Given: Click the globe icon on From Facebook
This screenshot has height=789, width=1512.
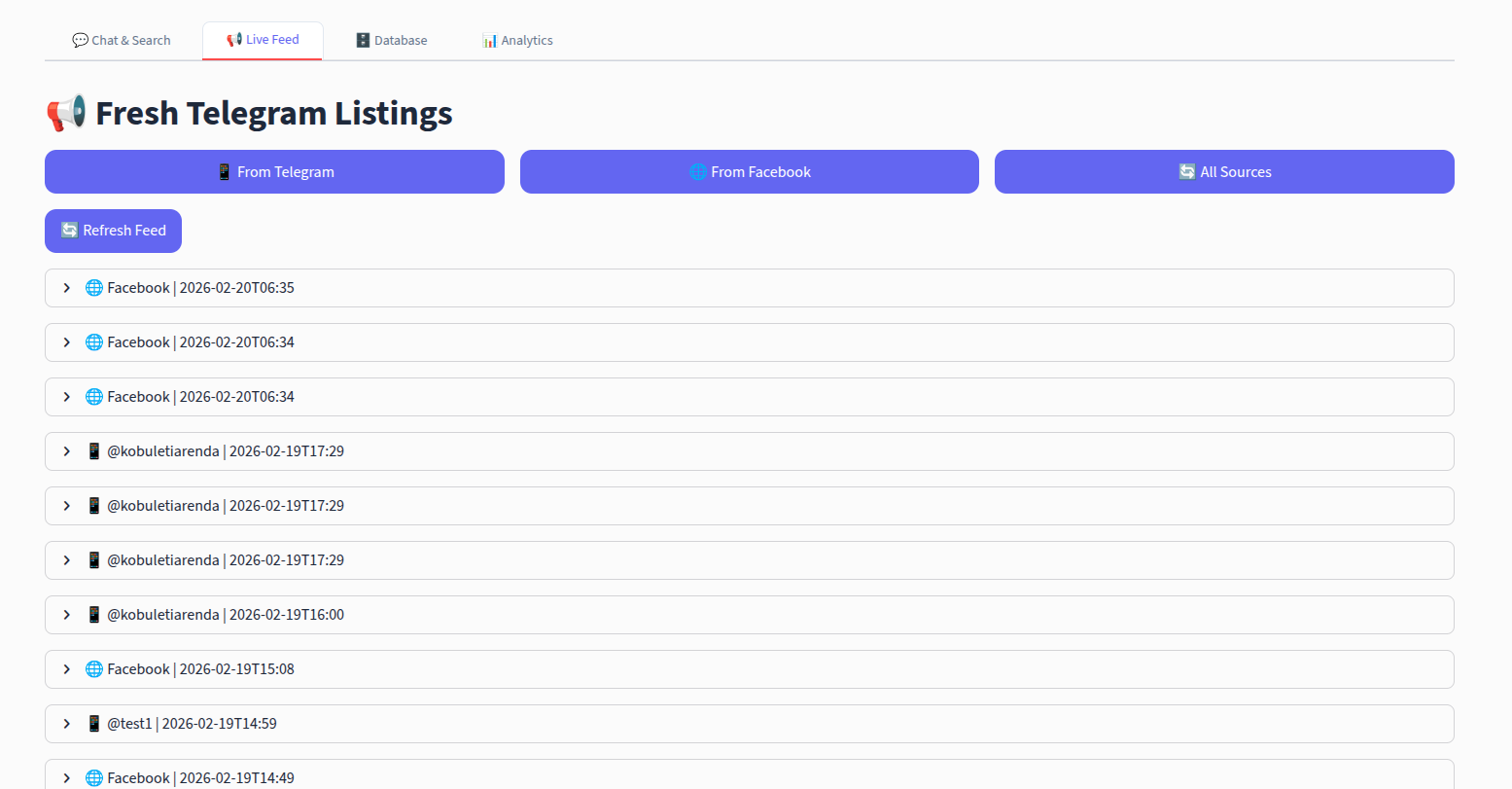Looking at the screenshot, I should 698,172.
